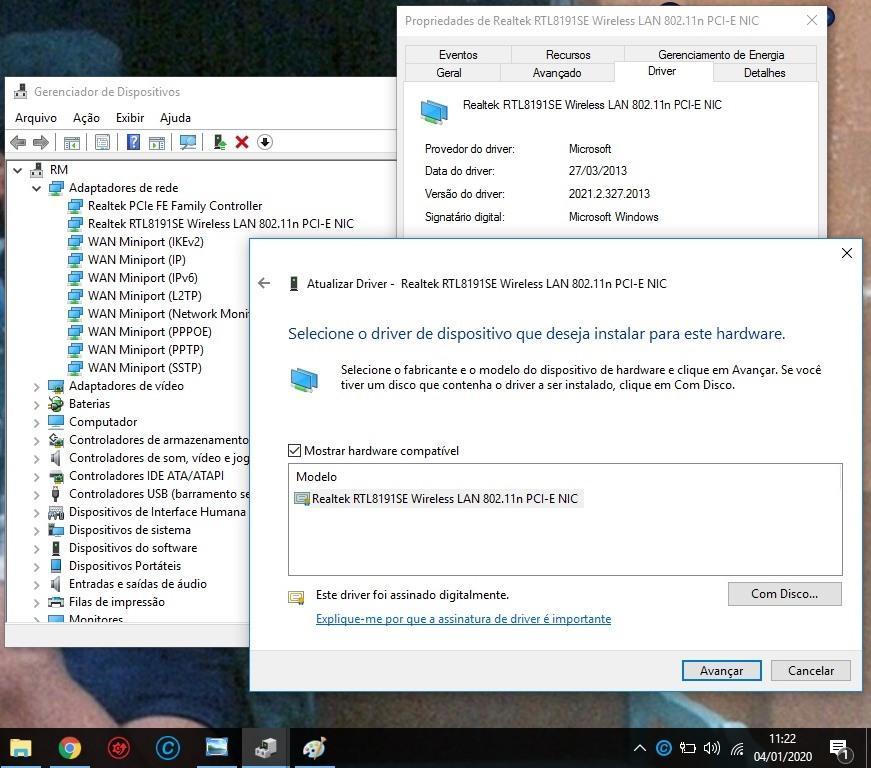Screen dimensions: 871x768
Task: Click the blue help question mark icon
Action: (x=133, y=142)
